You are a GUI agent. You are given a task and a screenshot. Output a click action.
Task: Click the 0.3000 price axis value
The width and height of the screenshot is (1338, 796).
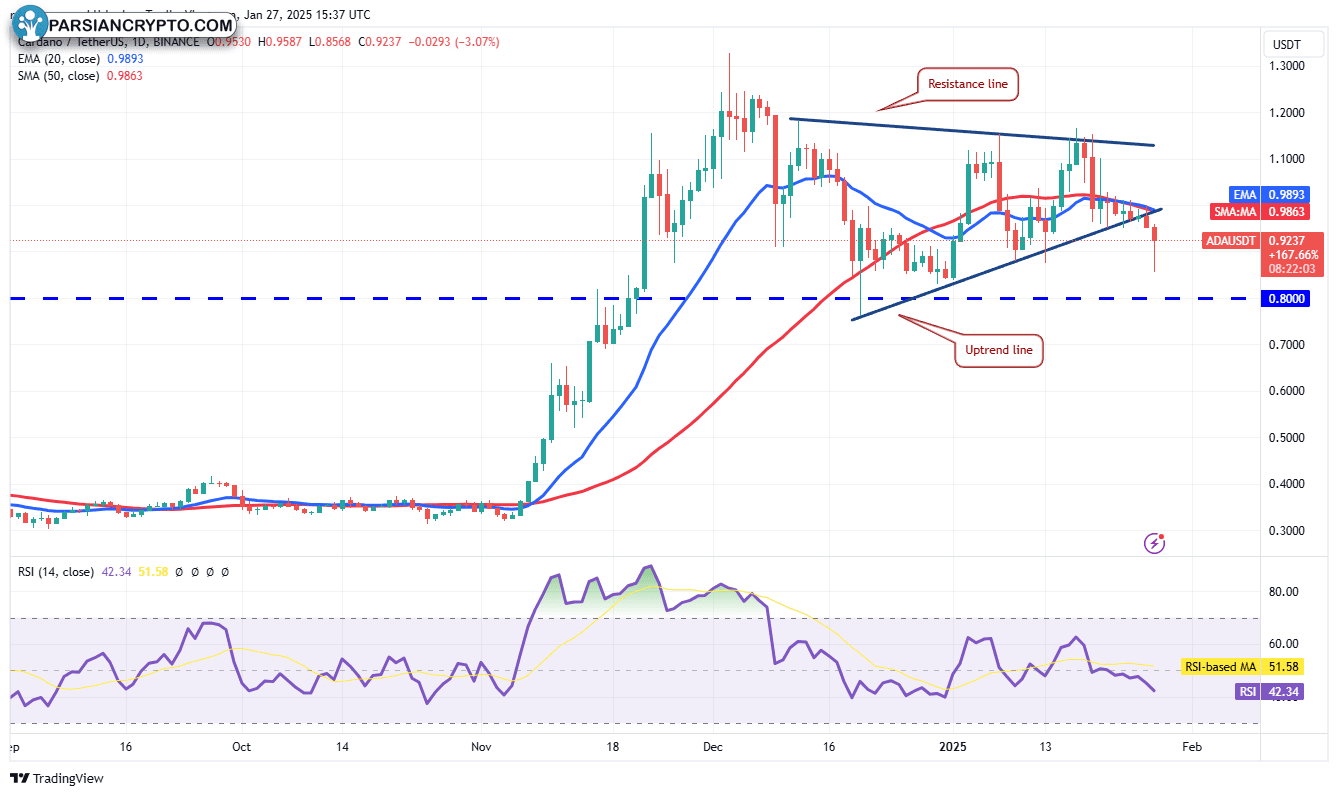(x=1286, y=531)
